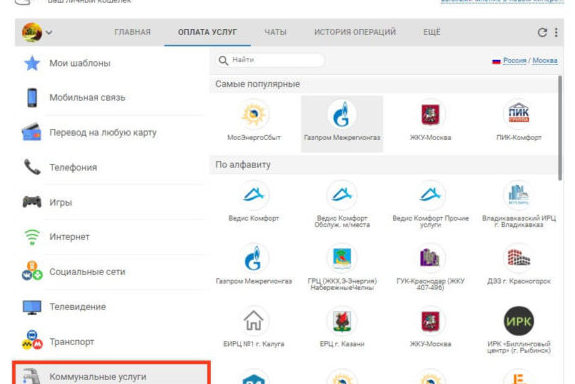The width and height of the screenshot is (575, 384).
Task: Expand the account avatar dropdown arrow
Action: (x=49, y=33)
